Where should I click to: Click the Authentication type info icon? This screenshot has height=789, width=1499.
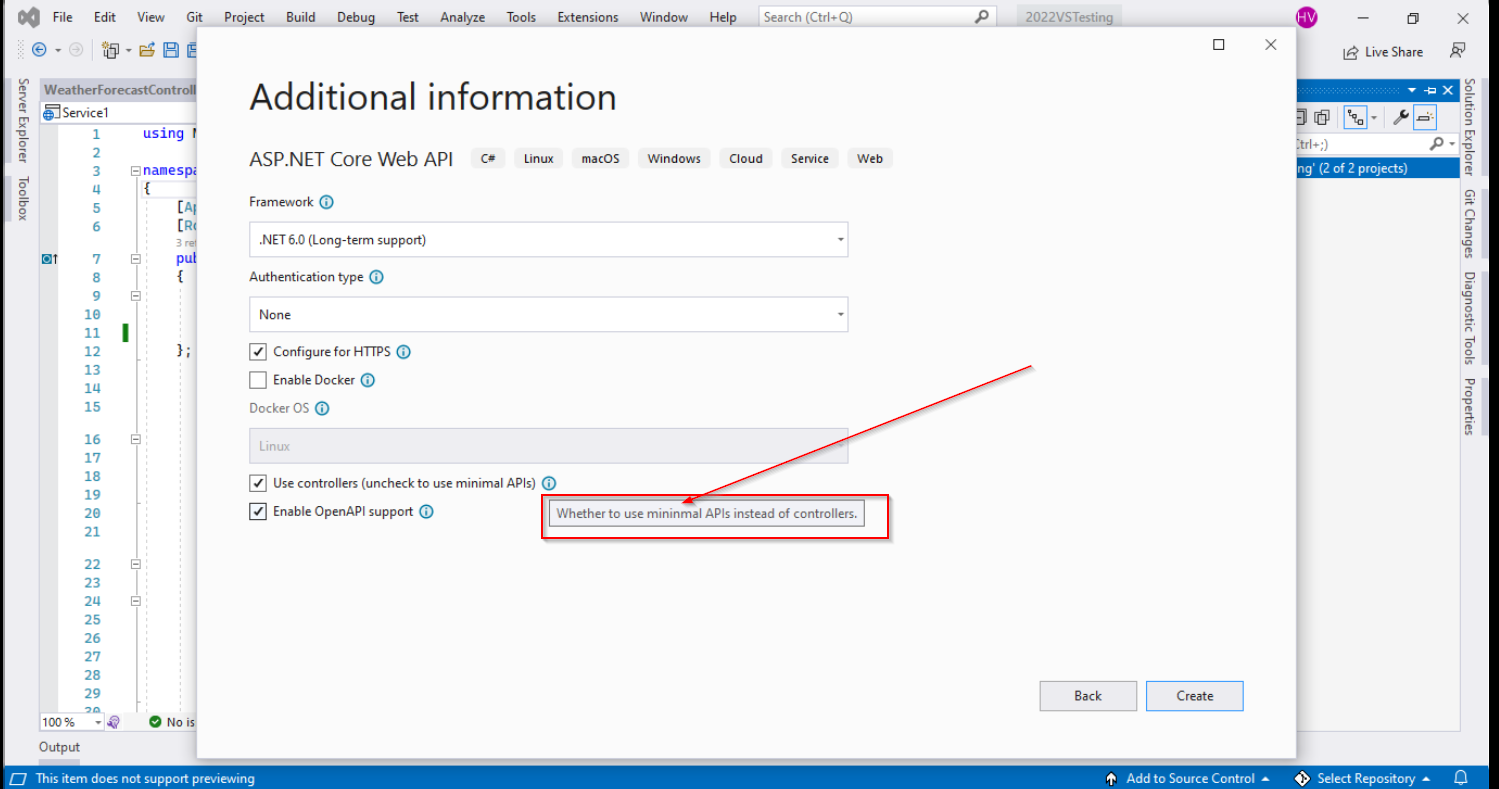[375, 277]
